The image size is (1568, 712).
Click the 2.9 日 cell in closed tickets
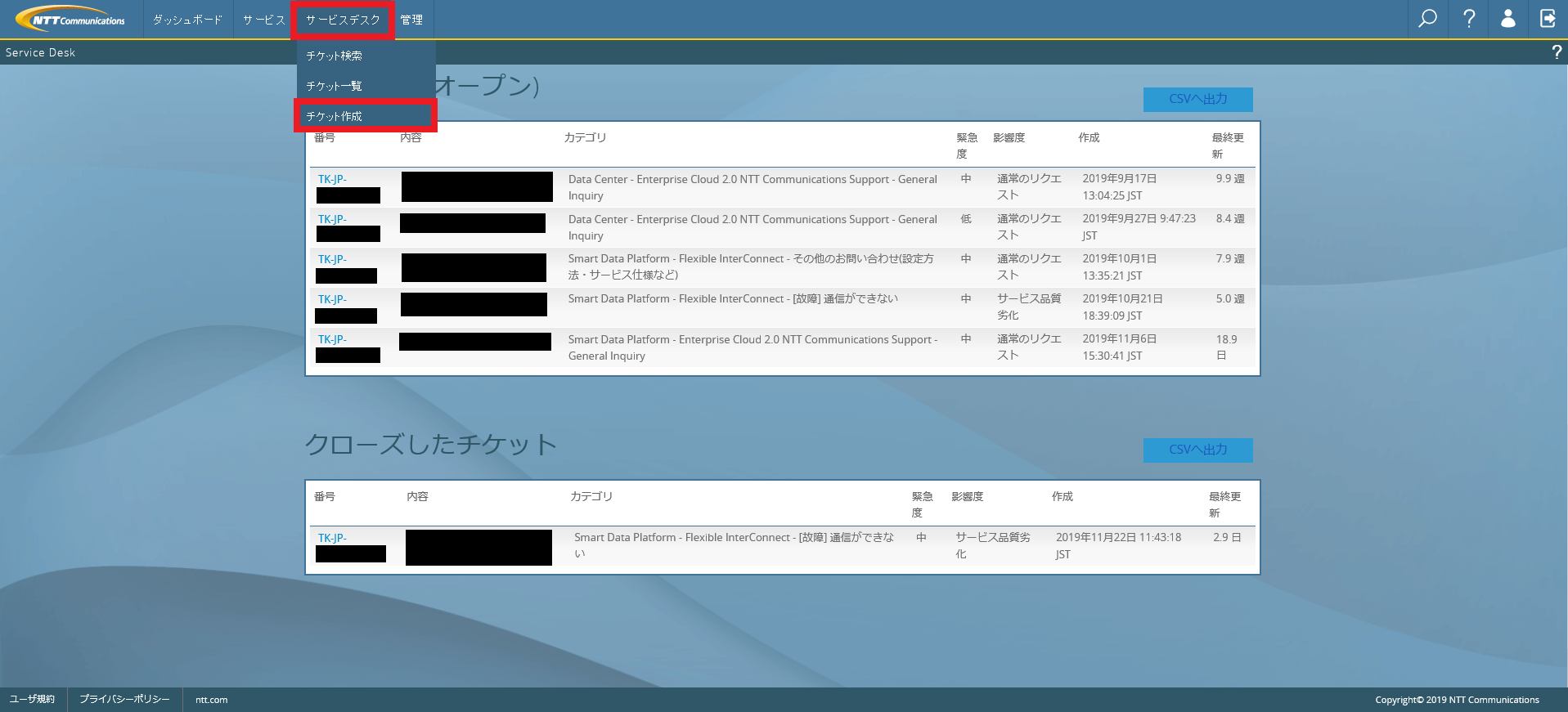(x=1227, y=537)
